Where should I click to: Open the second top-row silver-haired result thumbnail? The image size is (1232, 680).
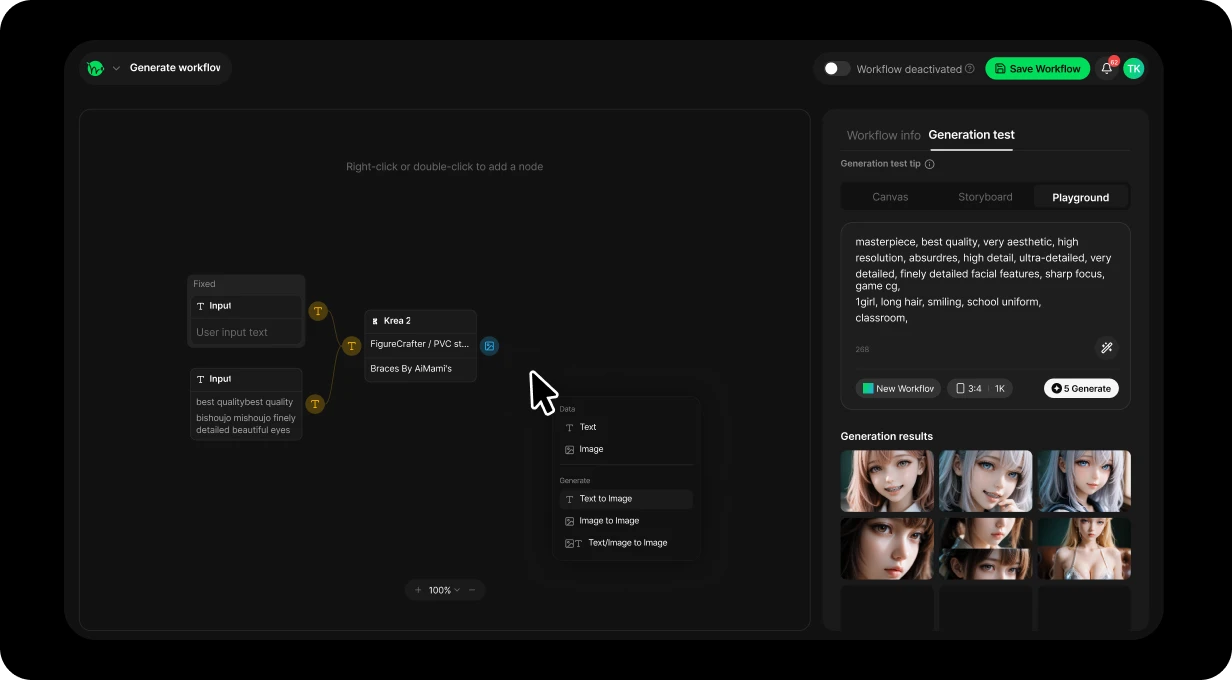(985, 481)
